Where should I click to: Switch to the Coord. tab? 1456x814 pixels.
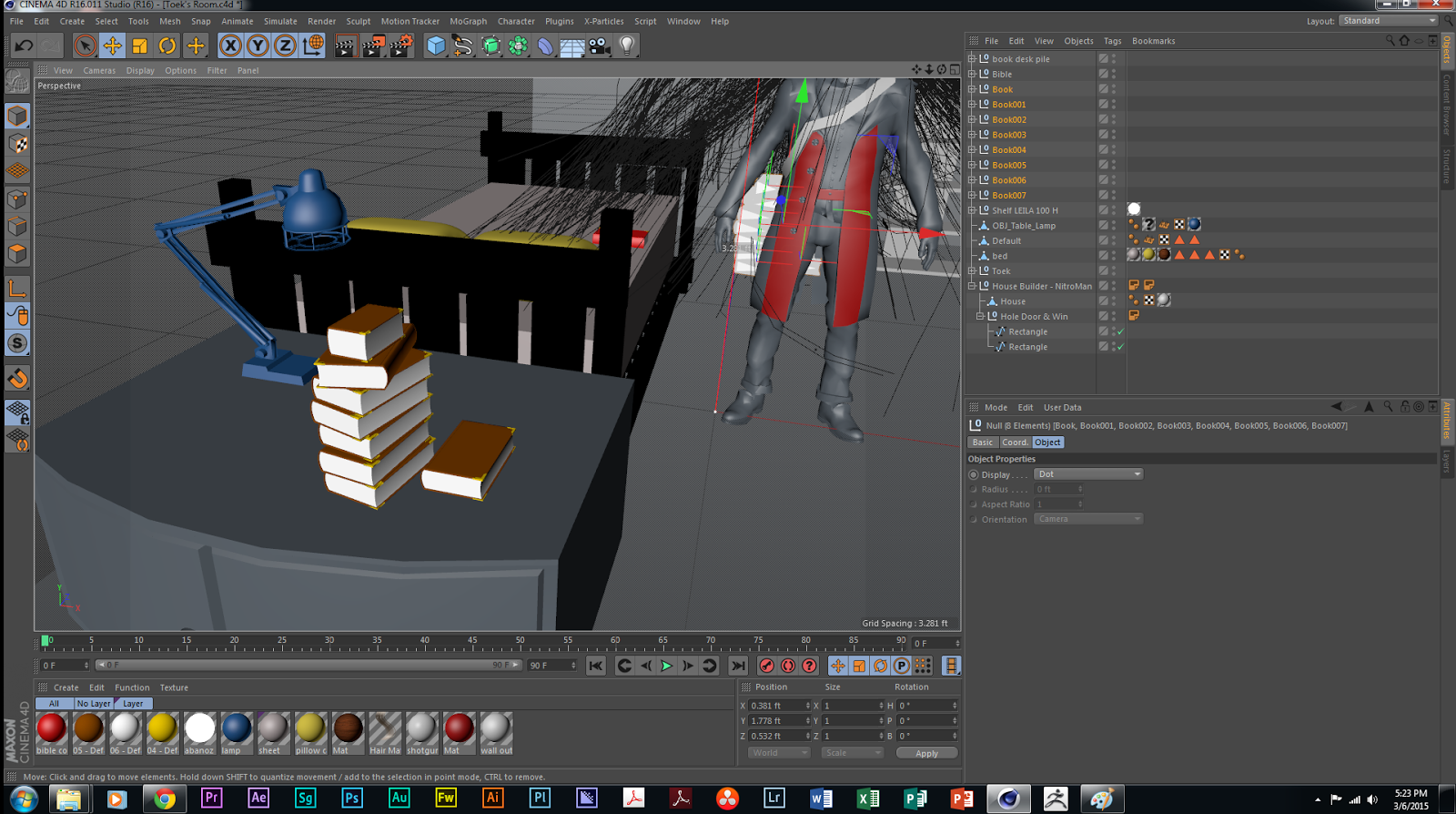1015,443
